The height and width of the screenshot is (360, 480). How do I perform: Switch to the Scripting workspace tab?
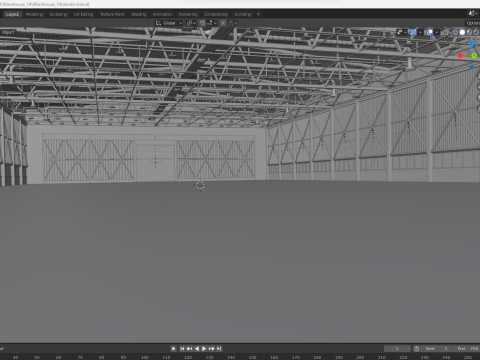click(x=243, y=14)
